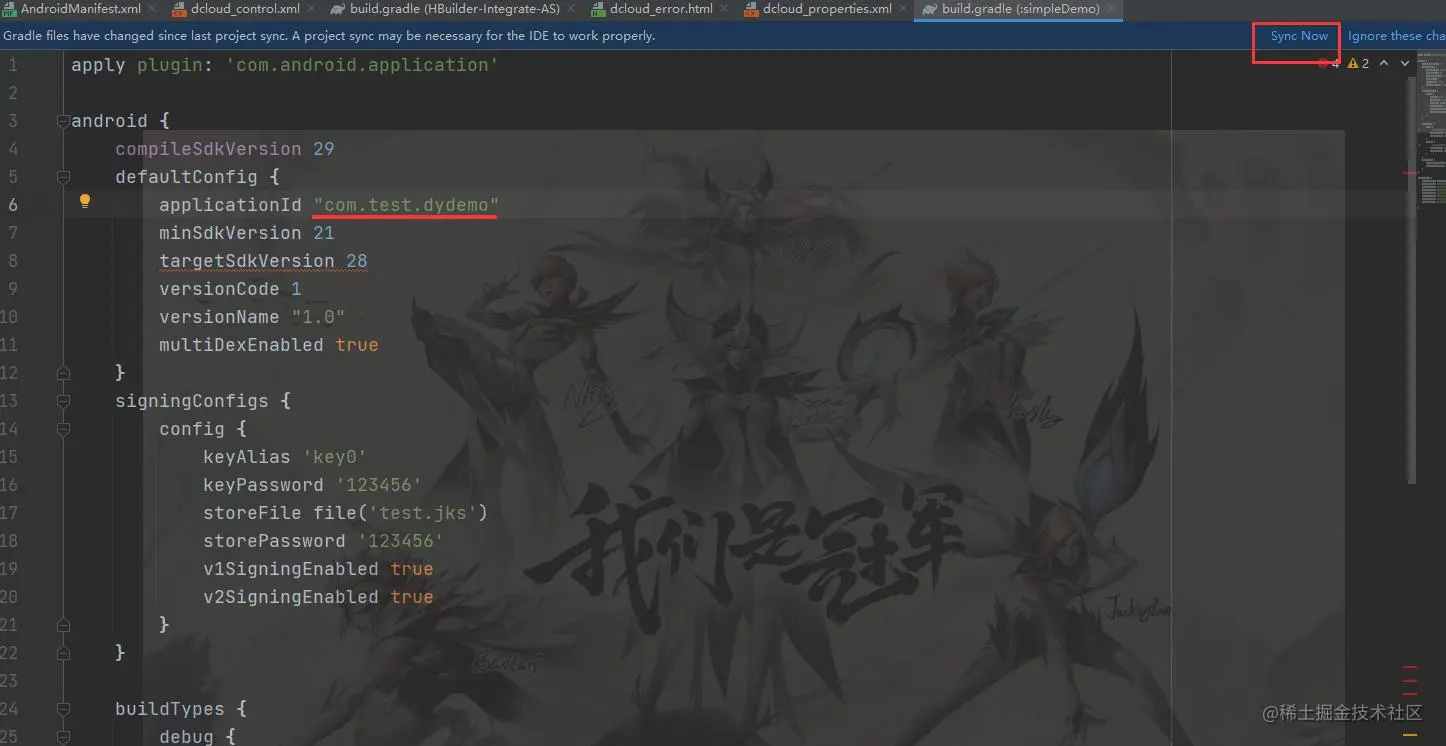The width and height of the screenshot is (1446, 746).
Task: Click line number 7 in gutter
Action: point(13,233)
